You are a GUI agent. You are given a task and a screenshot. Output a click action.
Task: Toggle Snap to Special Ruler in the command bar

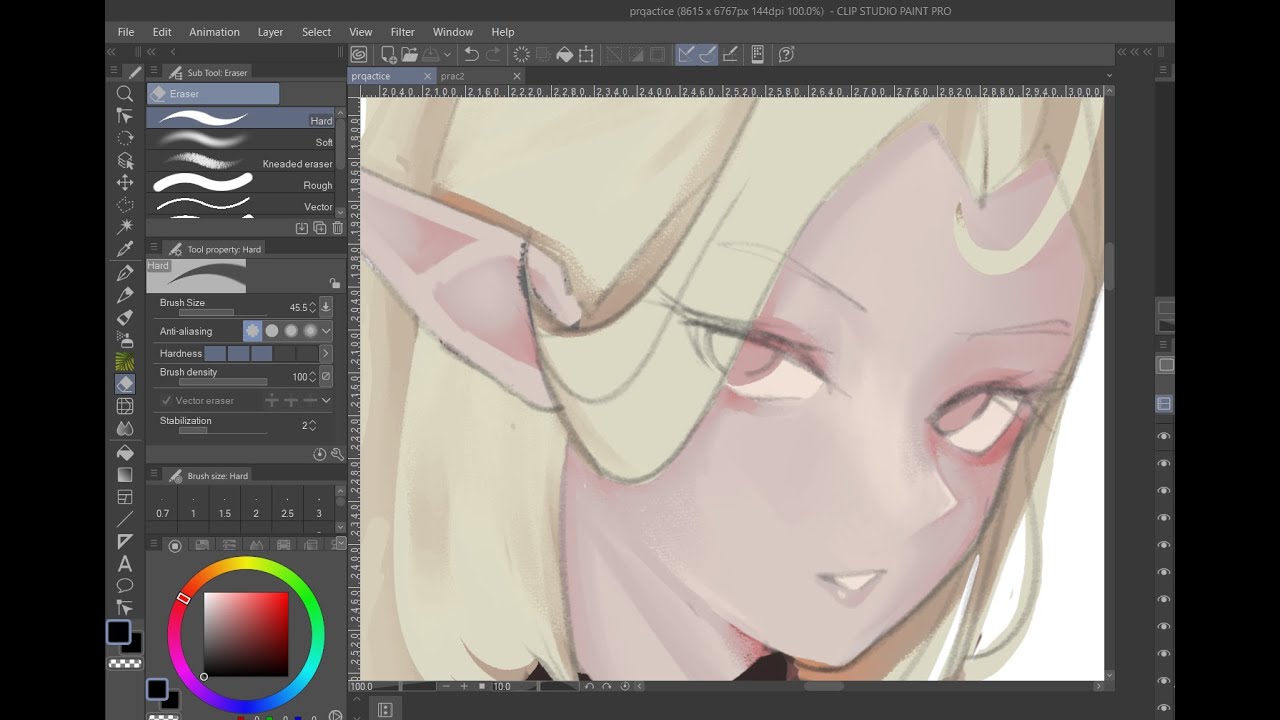(x=708, y=55)
